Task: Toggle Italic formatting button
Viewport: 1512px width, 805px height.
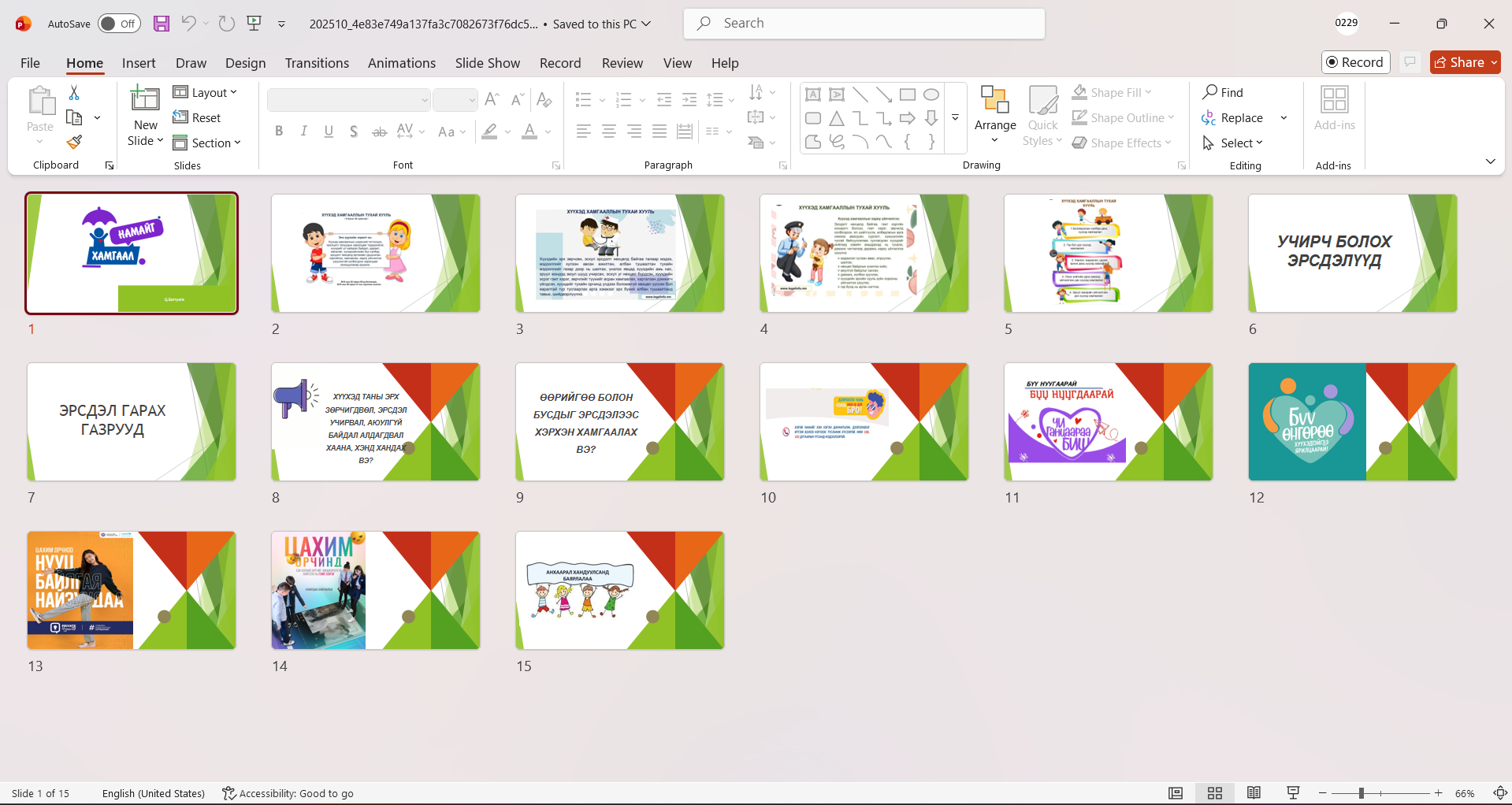Action: (x=304, y=132)
